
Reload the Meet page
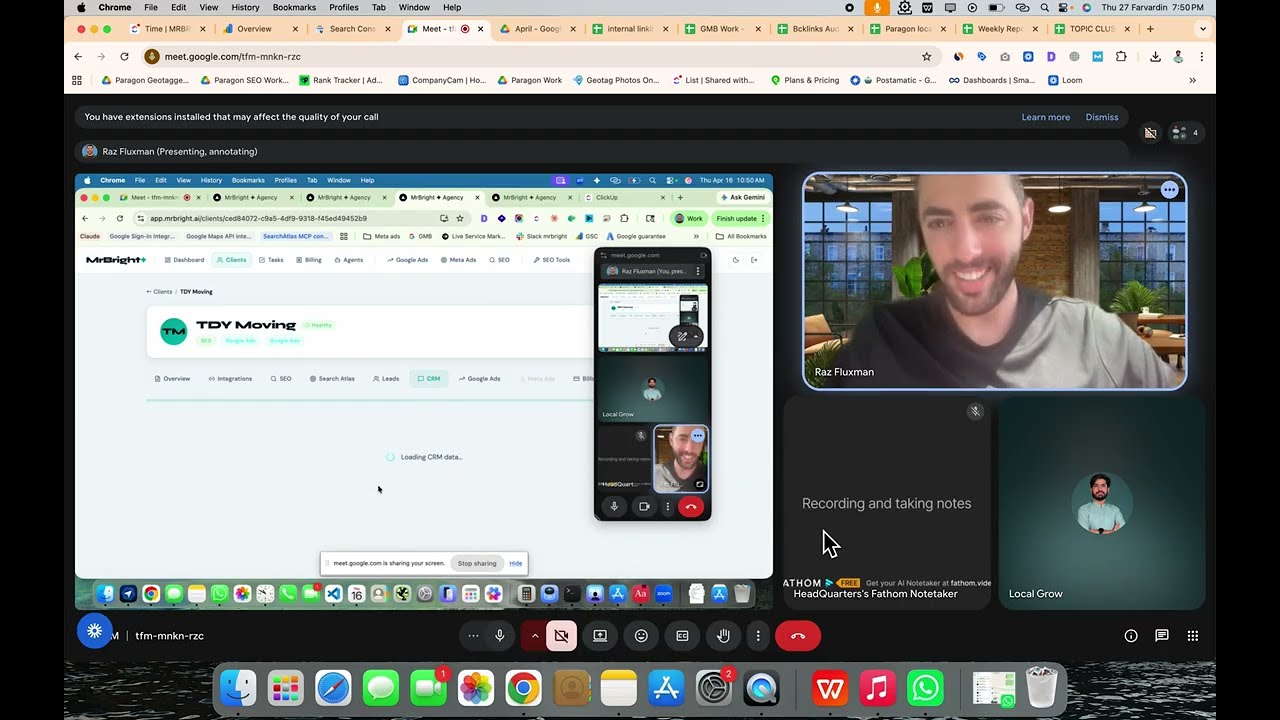pos(124,57)
